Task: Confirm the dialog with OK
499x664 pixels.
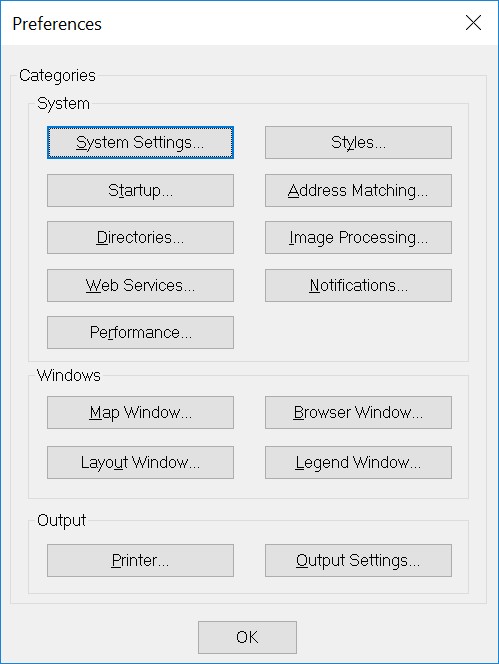Action: (247, 637)
